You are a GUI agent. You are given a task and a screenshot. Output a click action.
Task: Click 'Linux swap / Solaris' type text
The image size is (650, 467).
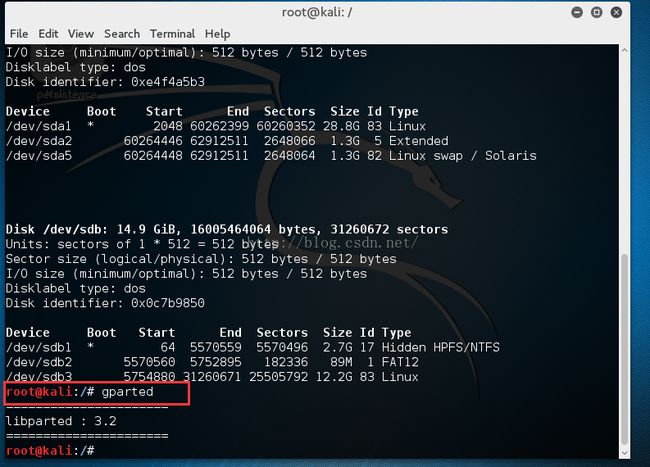463,156
